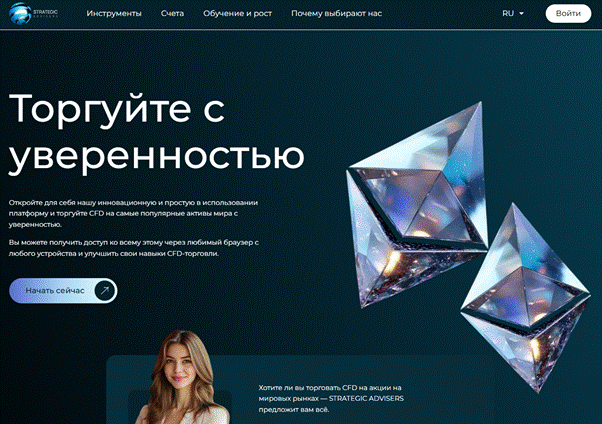Click the woman's portrait photo
Screen dimensions: 602x424
pyautogui.click(x=184, y=378)
